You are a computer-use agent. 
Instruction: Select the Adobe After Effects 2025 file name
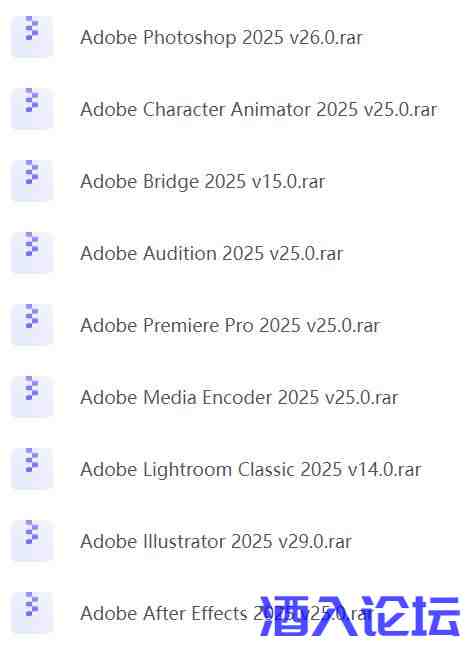[225, 614]
